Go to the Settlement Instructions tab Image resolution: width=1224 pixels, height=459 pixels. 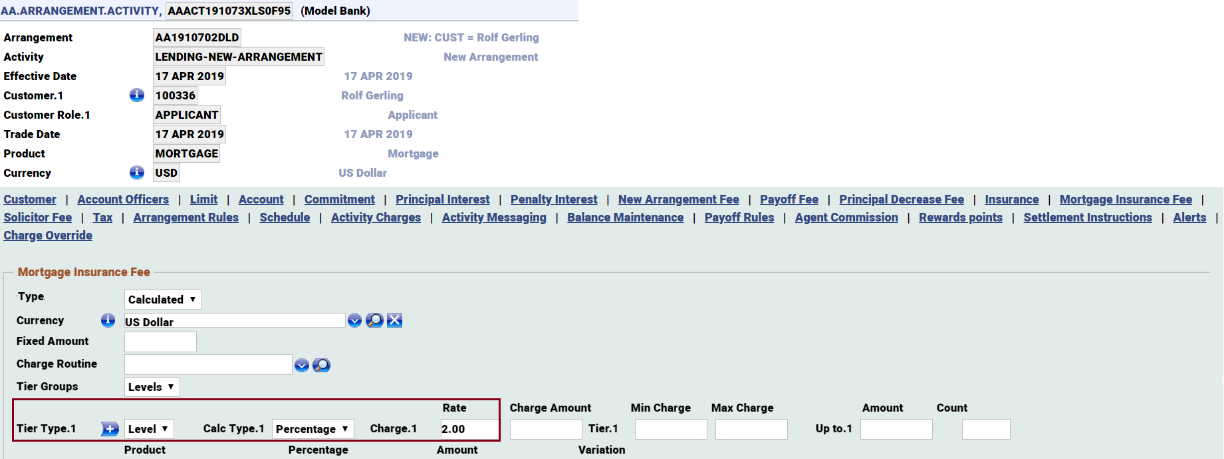click(1087, 218)
